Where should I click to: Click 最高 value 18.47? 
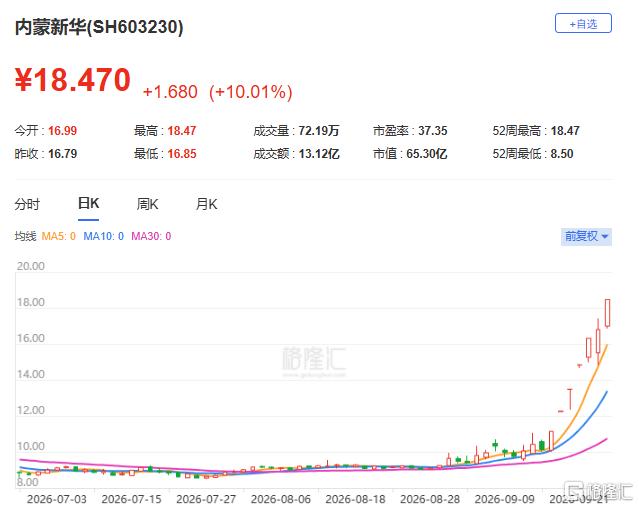pos(182,131)
